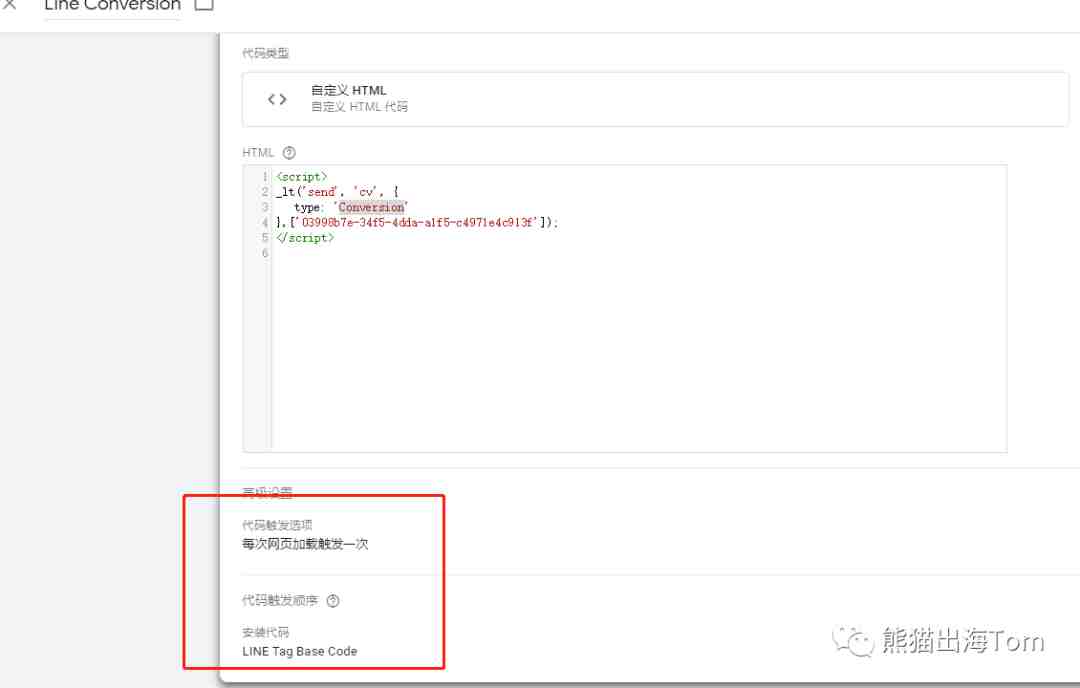Click the 代码触发选项 label

277,525
